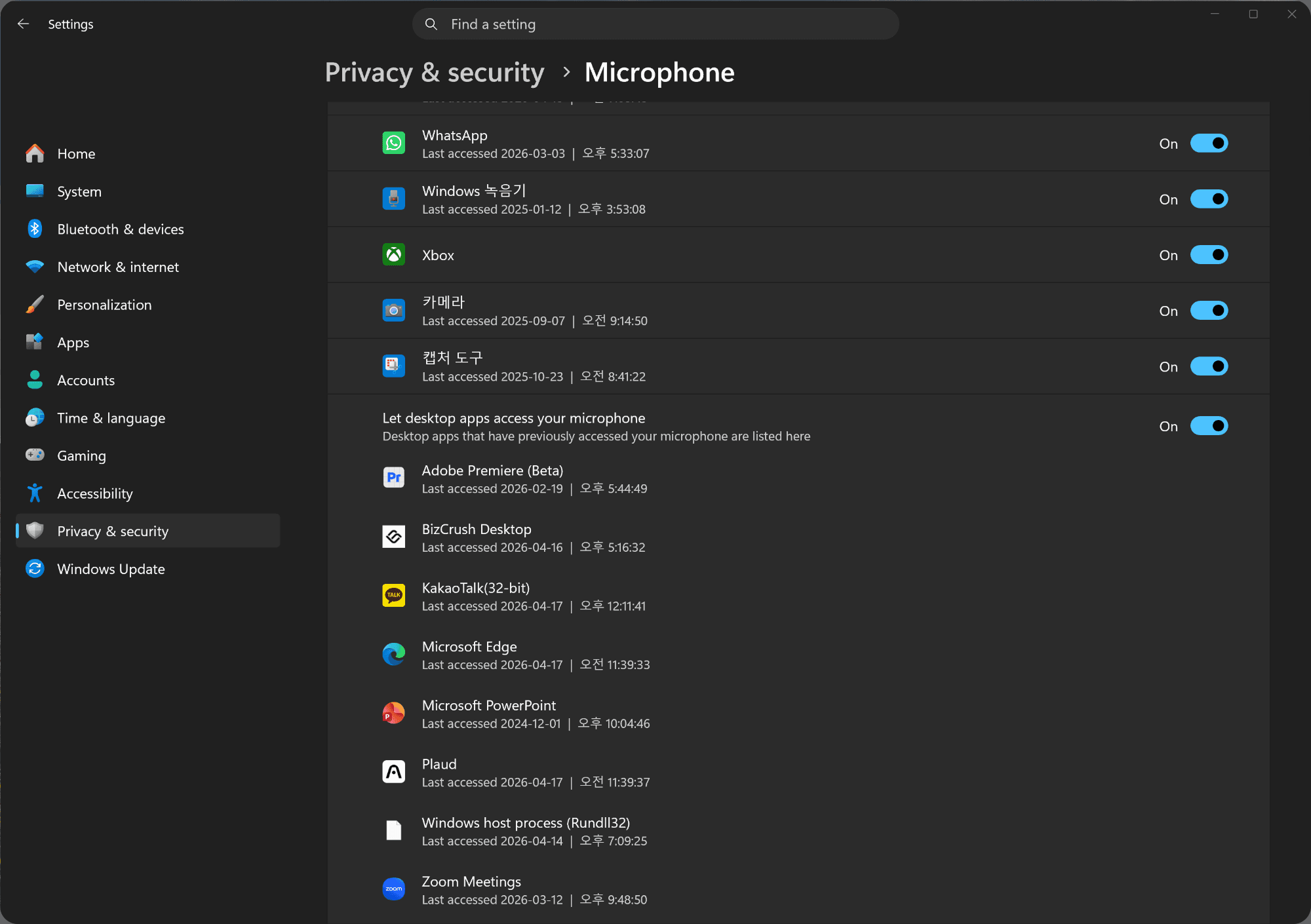
Task: Disable Xbox microphone toggle
Action: [x=1208, y=255]
